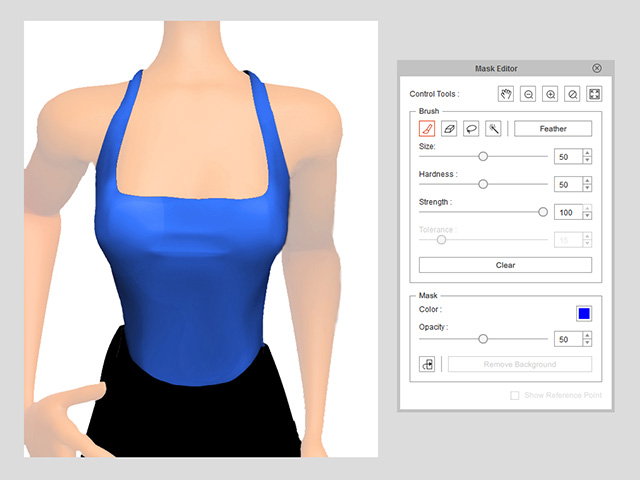This screenshot has width=640, height=480.
Task: Decrease Hardness value with down arrow
Action: point(587,188)
